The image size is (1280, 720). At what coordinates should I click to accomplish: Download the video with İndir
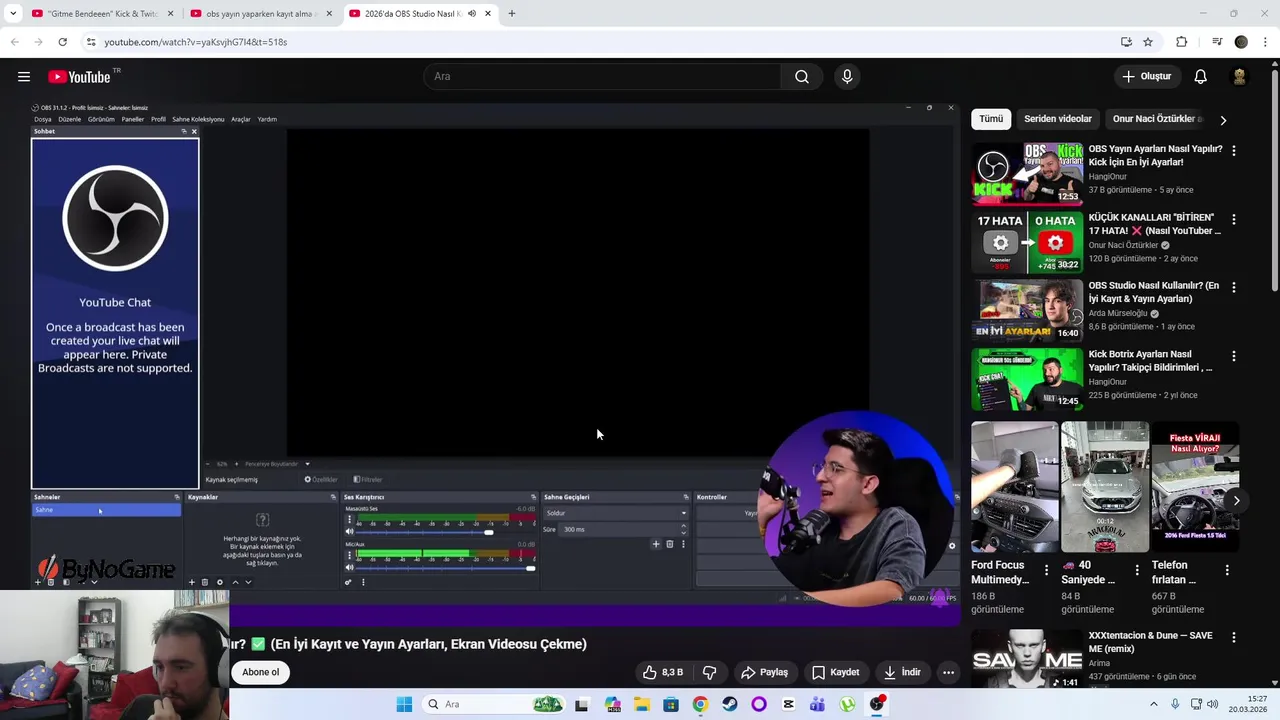pyautogui.click(x=901, y=672)
